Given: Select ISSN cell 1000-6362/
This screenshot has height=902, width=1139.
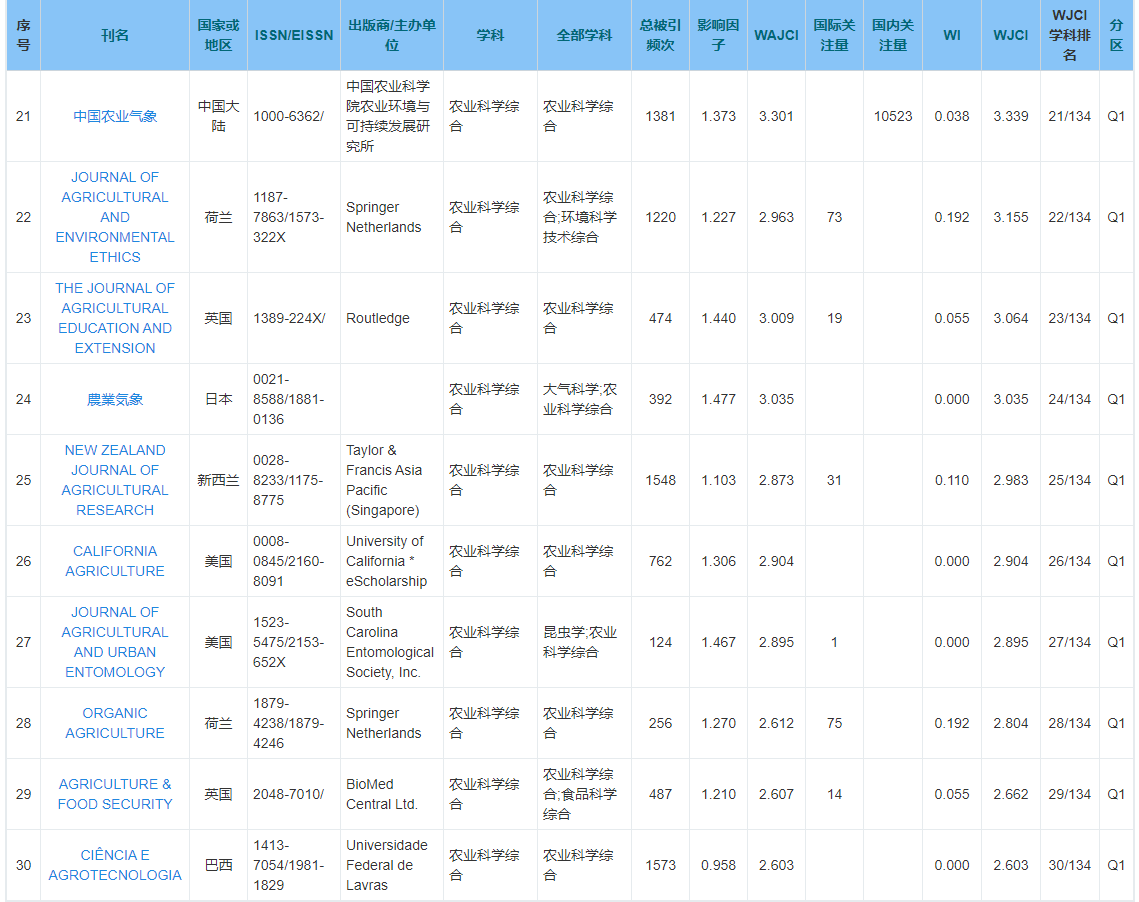Looking at the screenshot, I should (288, 116).
